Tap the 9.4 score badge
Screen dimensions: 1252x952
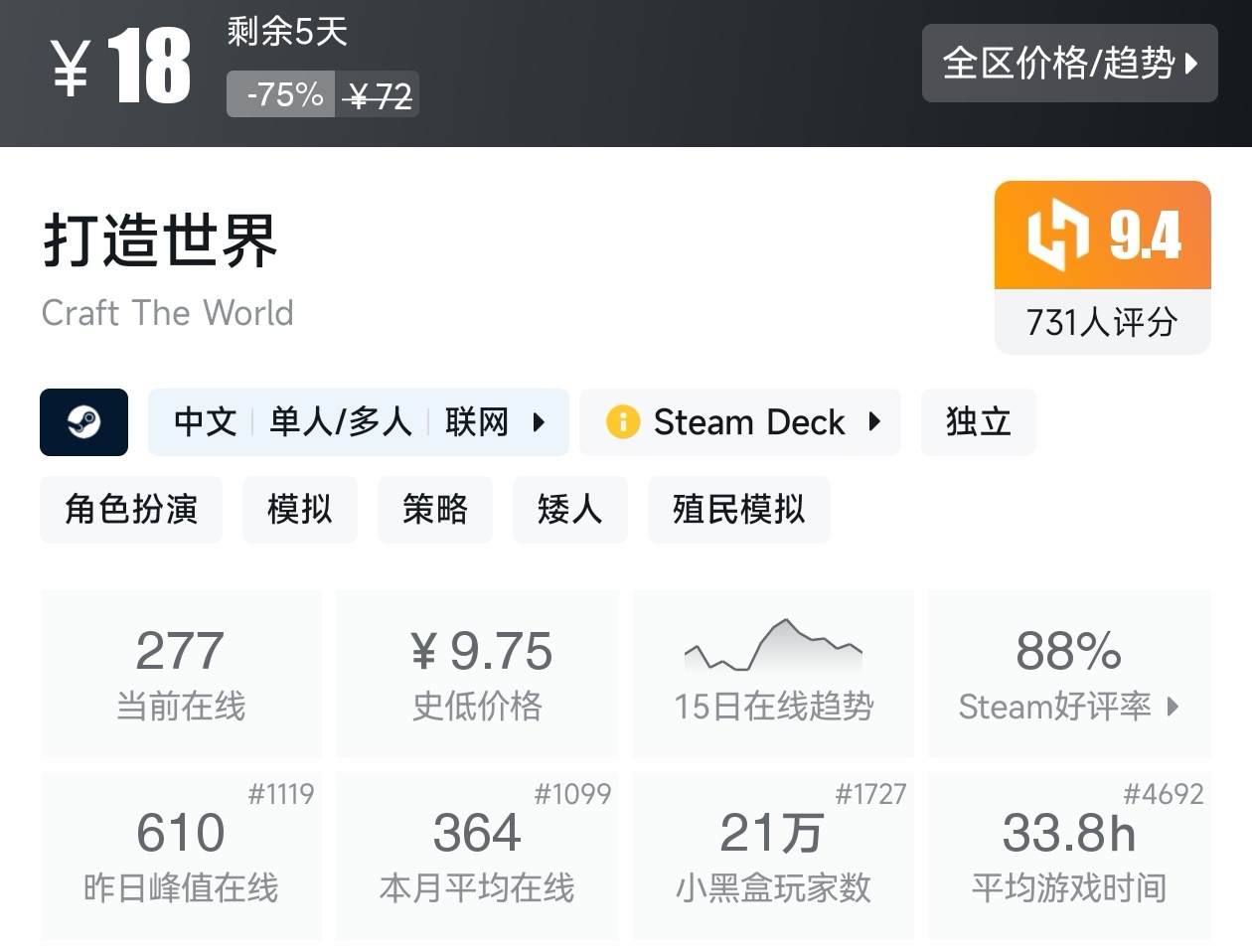tap(1103, 236)
